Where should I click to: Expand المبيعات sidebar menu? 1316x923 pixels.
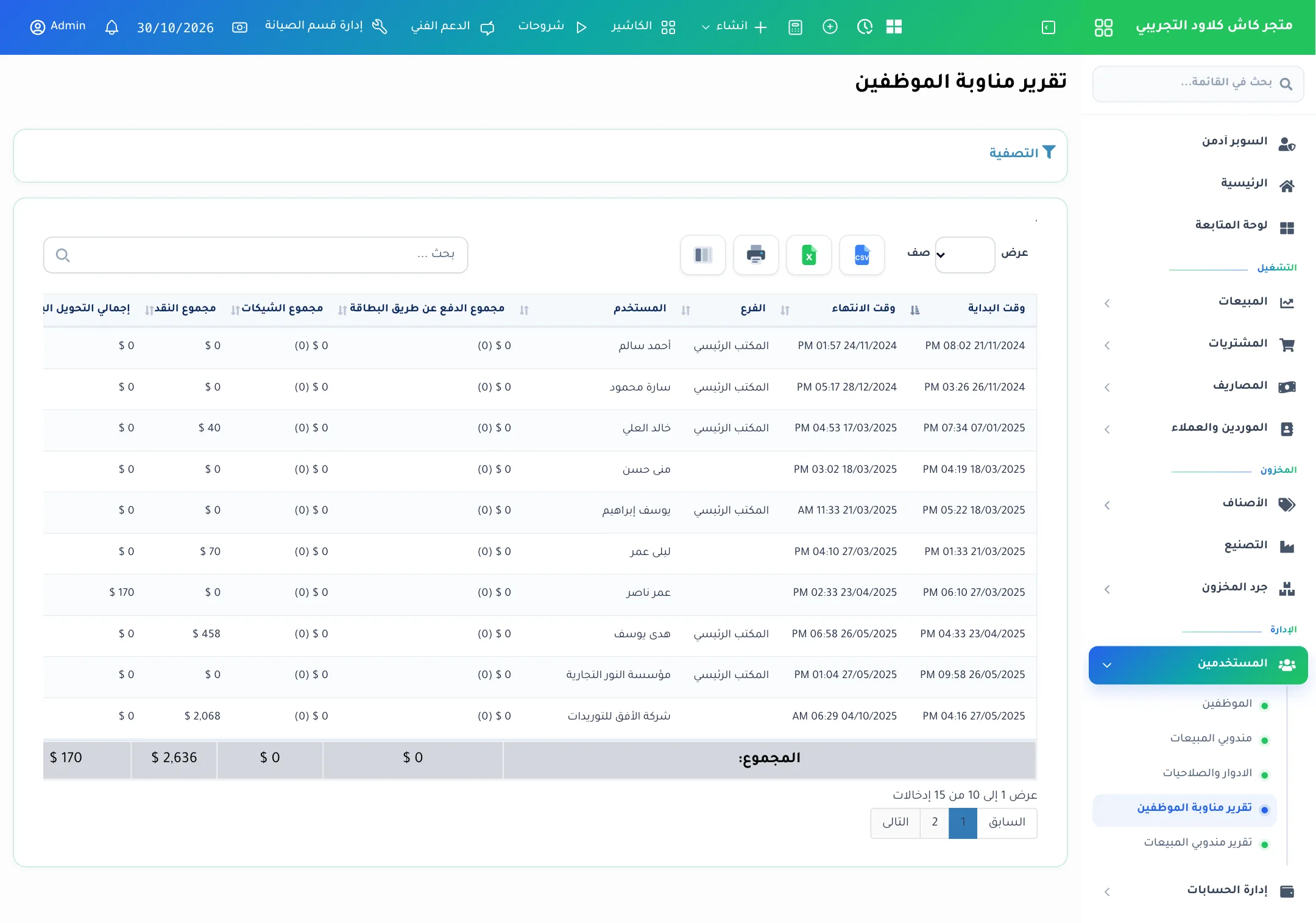pos(1197,302)
